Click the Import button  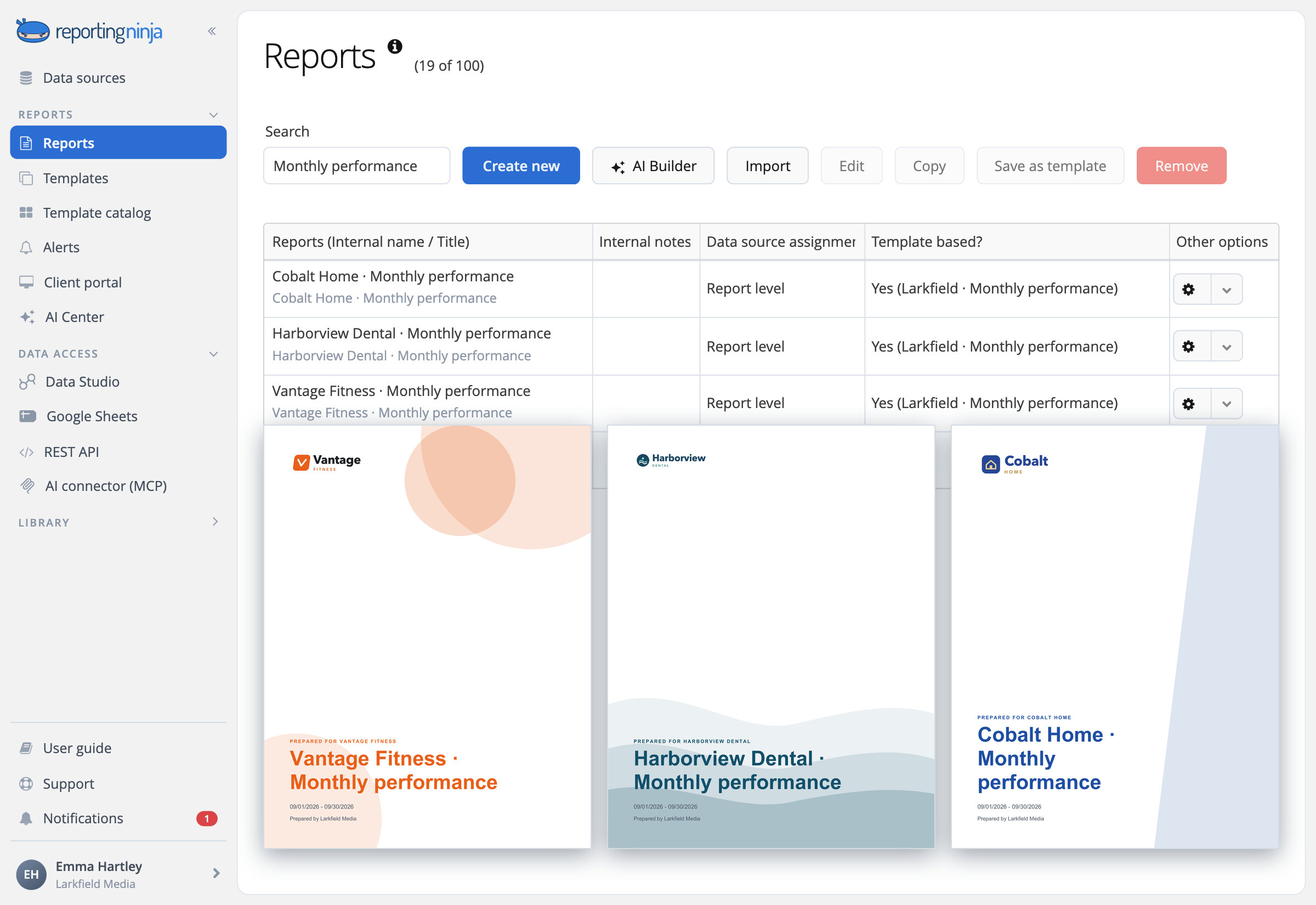(x=767, y=166)
